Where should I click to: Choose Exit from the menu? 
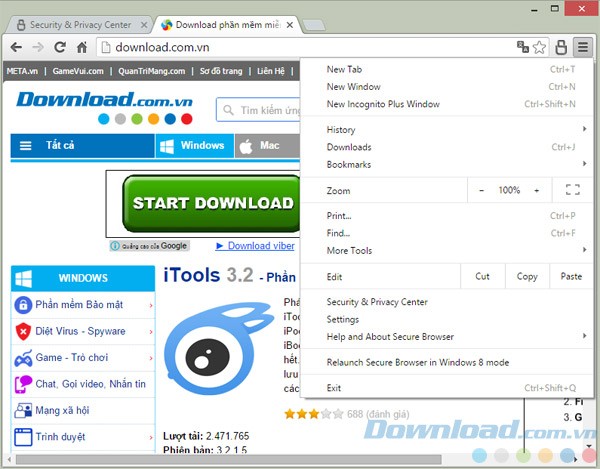[x=447, y=388]
